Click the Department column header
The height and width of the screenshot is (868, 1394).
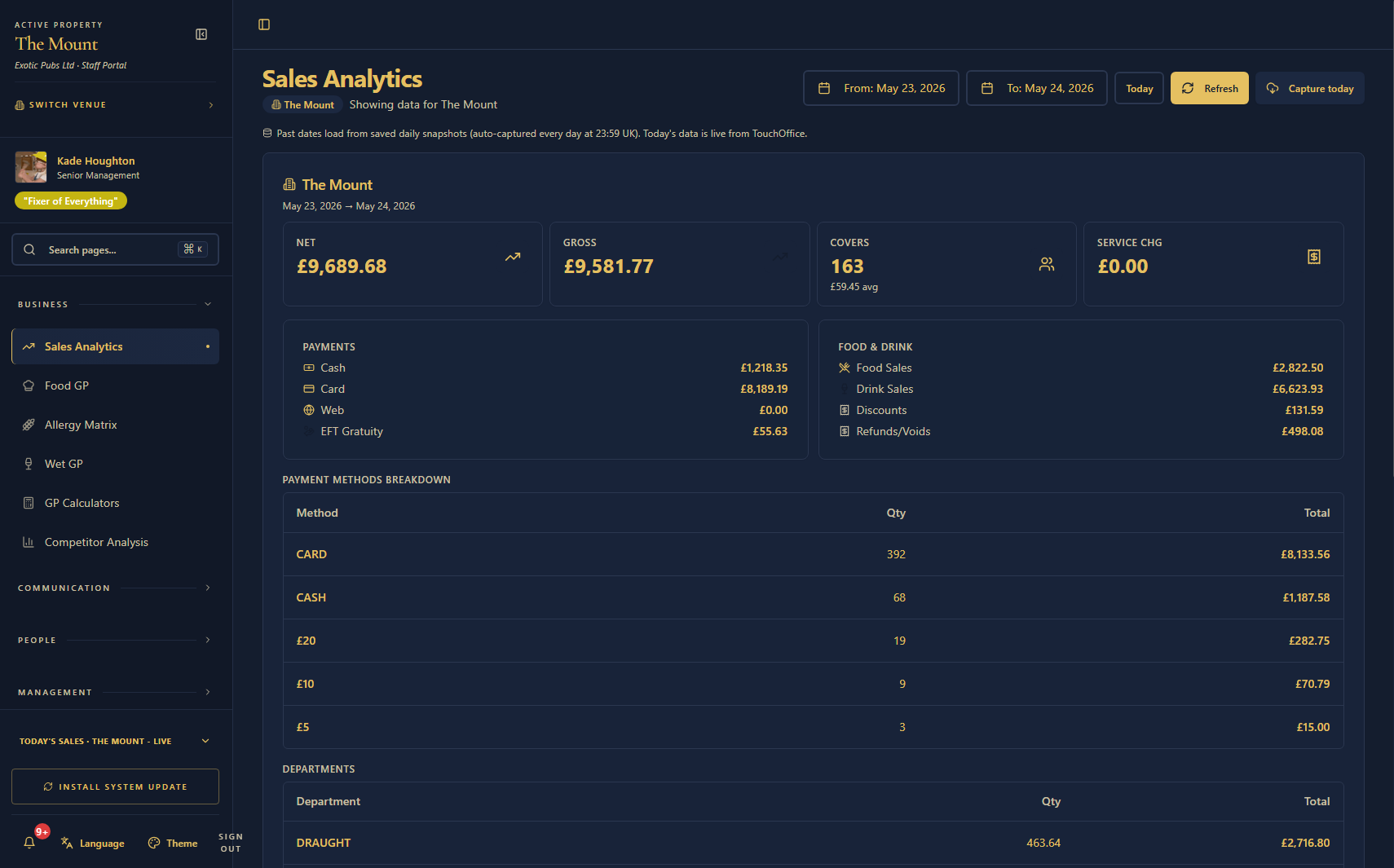click(x=329, y=801)
